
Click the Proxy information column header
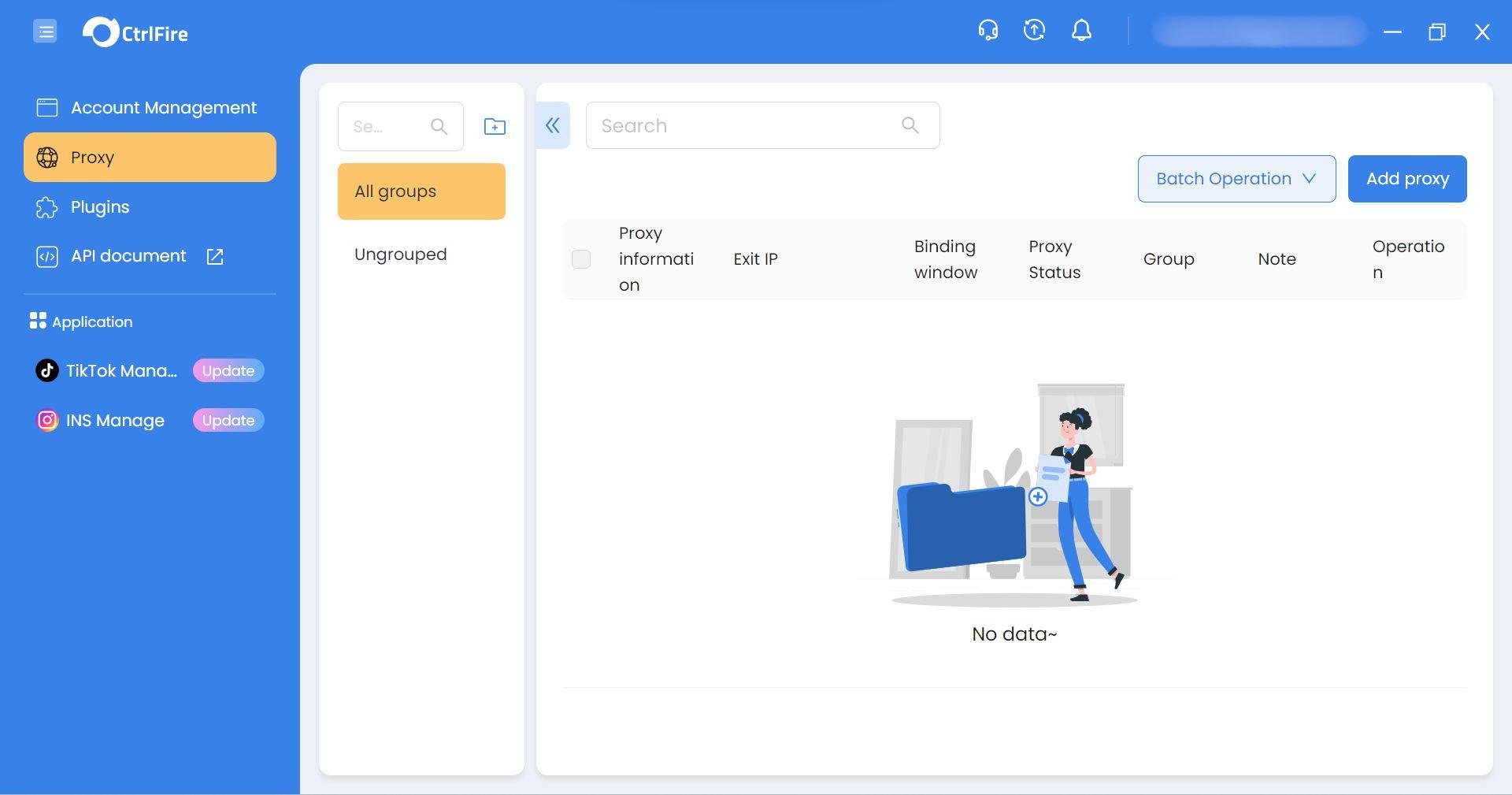tap(657, 259)
